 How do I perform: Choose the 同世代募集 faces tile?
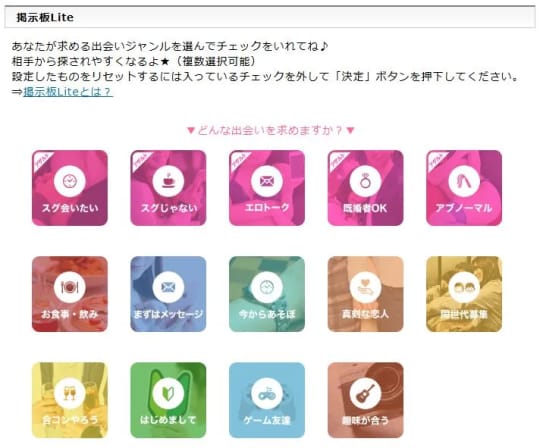point(464,294)
